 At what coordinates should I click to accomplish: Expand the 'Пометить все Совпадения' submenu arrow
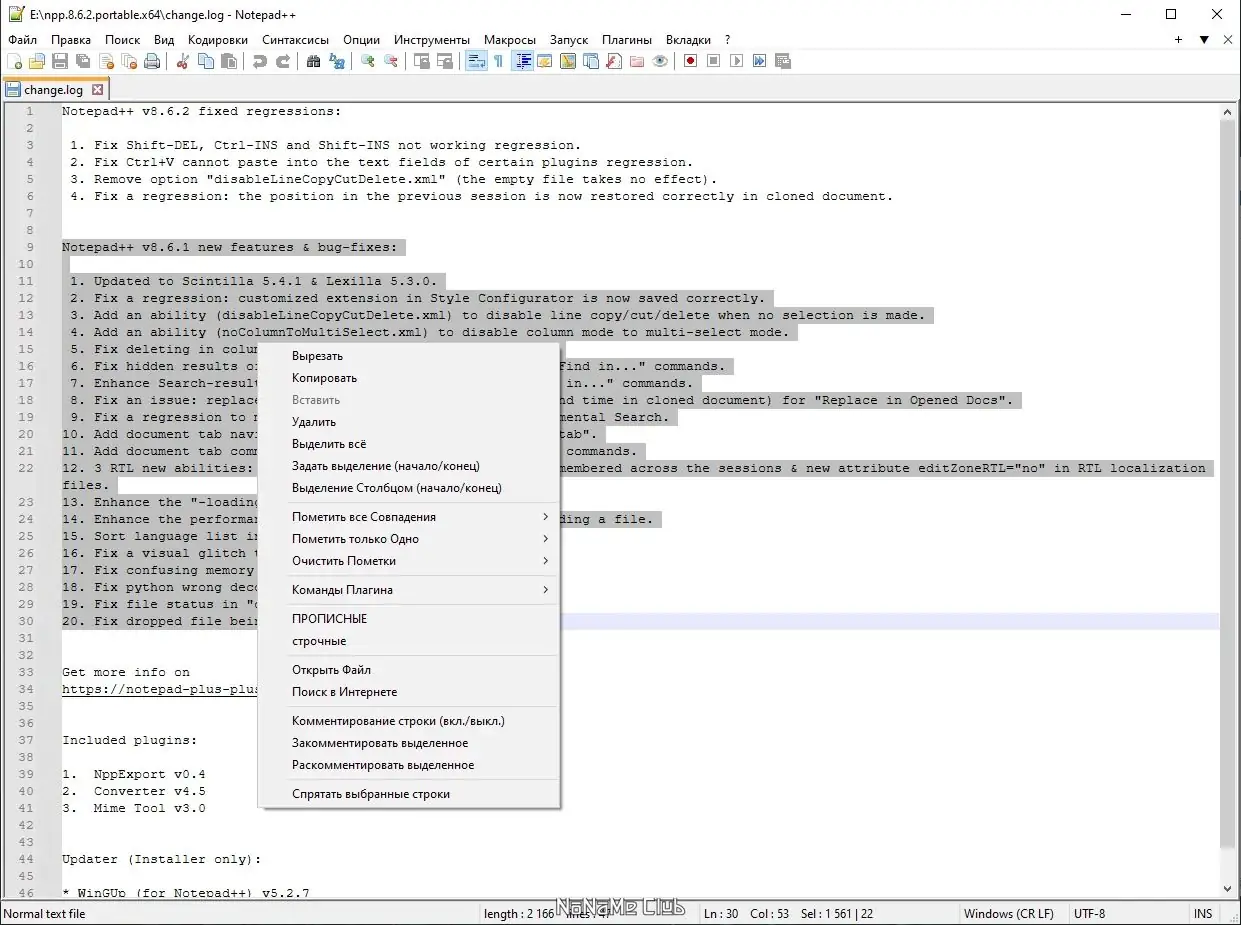546,517
